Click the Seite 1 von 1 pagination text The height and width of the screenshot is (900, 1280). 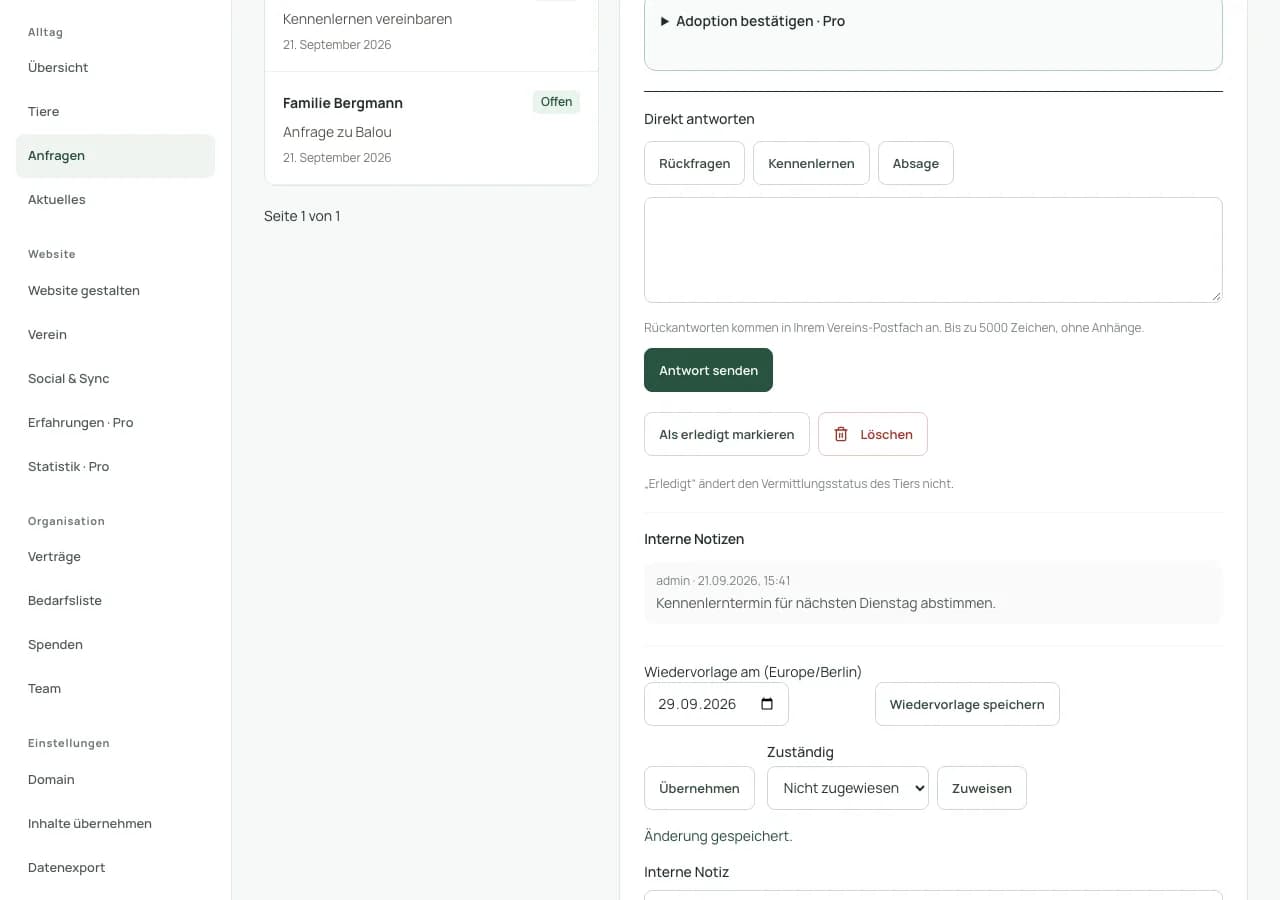click(x=302, y=216)
